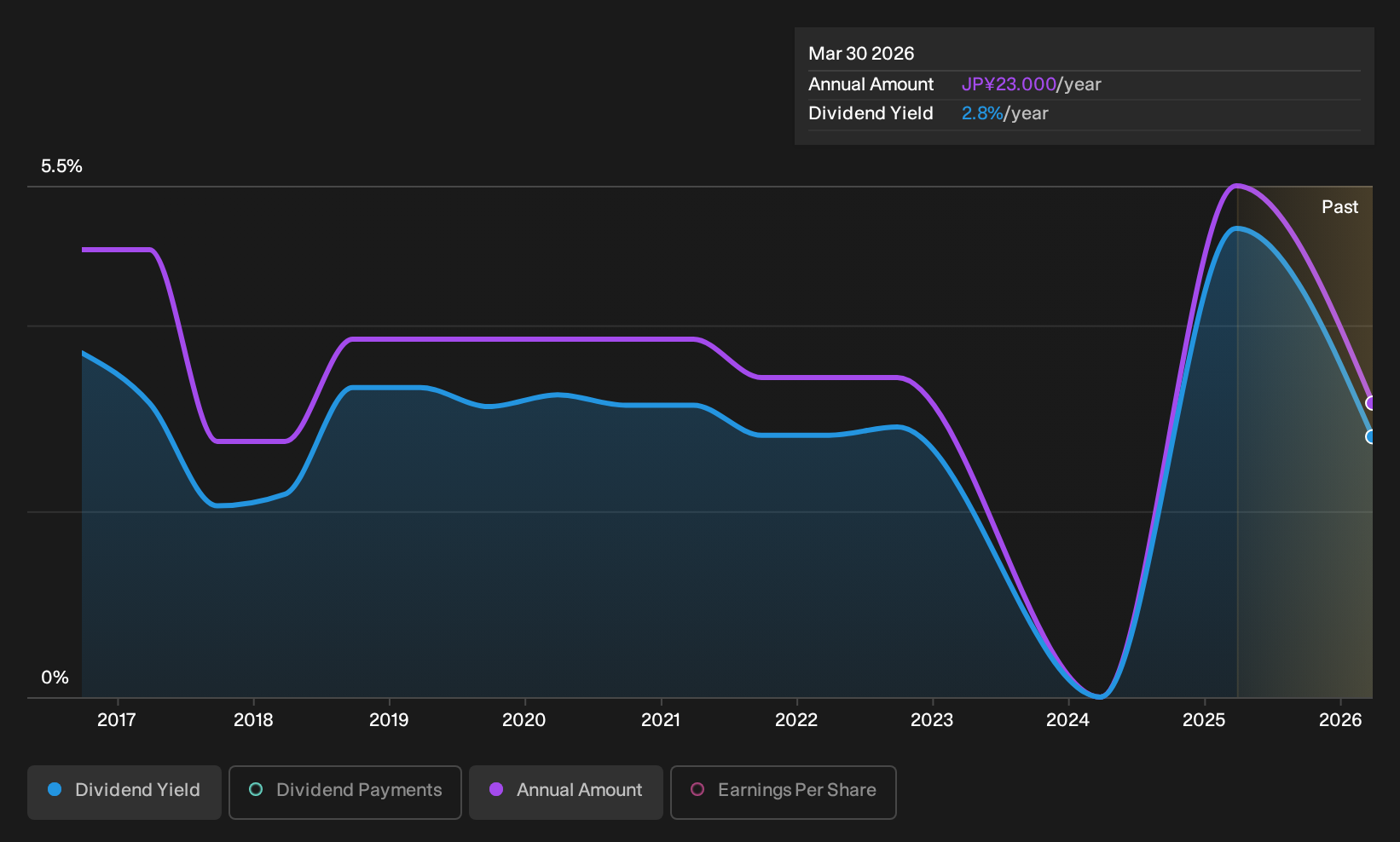The height and width of the screenshot is (842, 1400).
Task: Click the purple Annual Amount endpoint marker
Action: click(x=1371, y=403)
